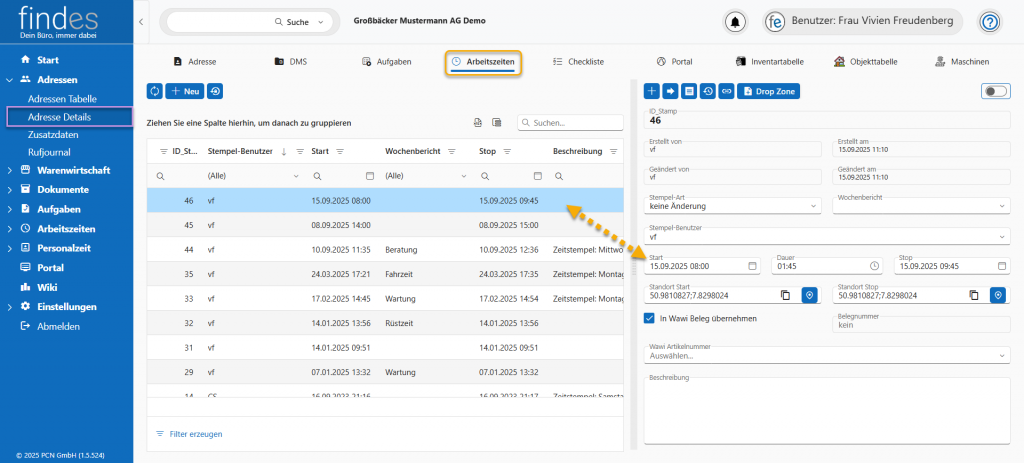
Task: Open the Stempel-Art dropdown
Action: tap(732, 206)
